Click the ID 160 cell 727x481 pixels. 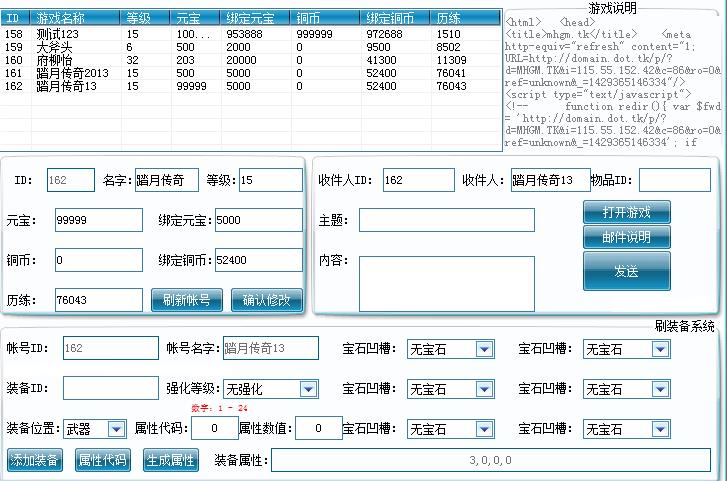tap(13, 60)
